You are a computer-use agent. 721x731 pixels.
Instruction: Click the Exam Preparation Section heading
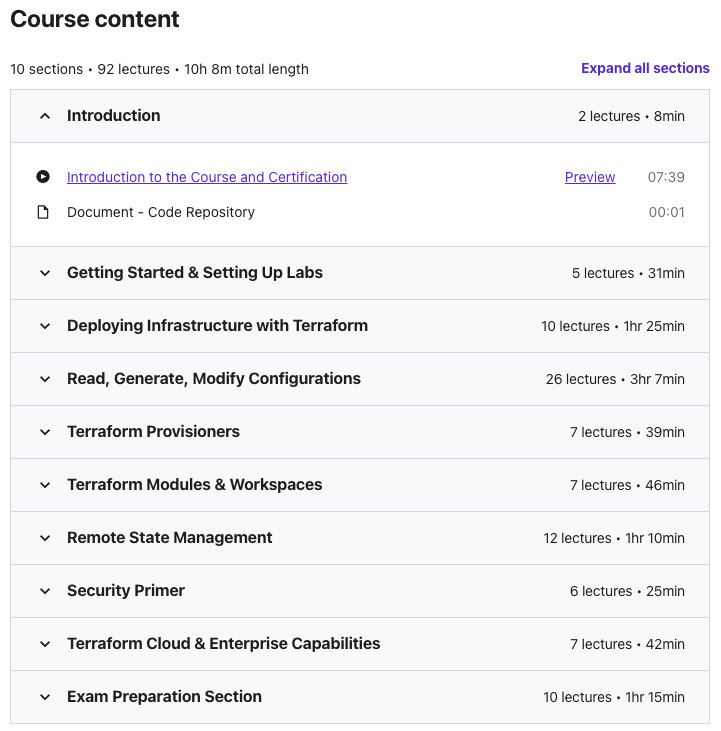(x=164, y=697)
